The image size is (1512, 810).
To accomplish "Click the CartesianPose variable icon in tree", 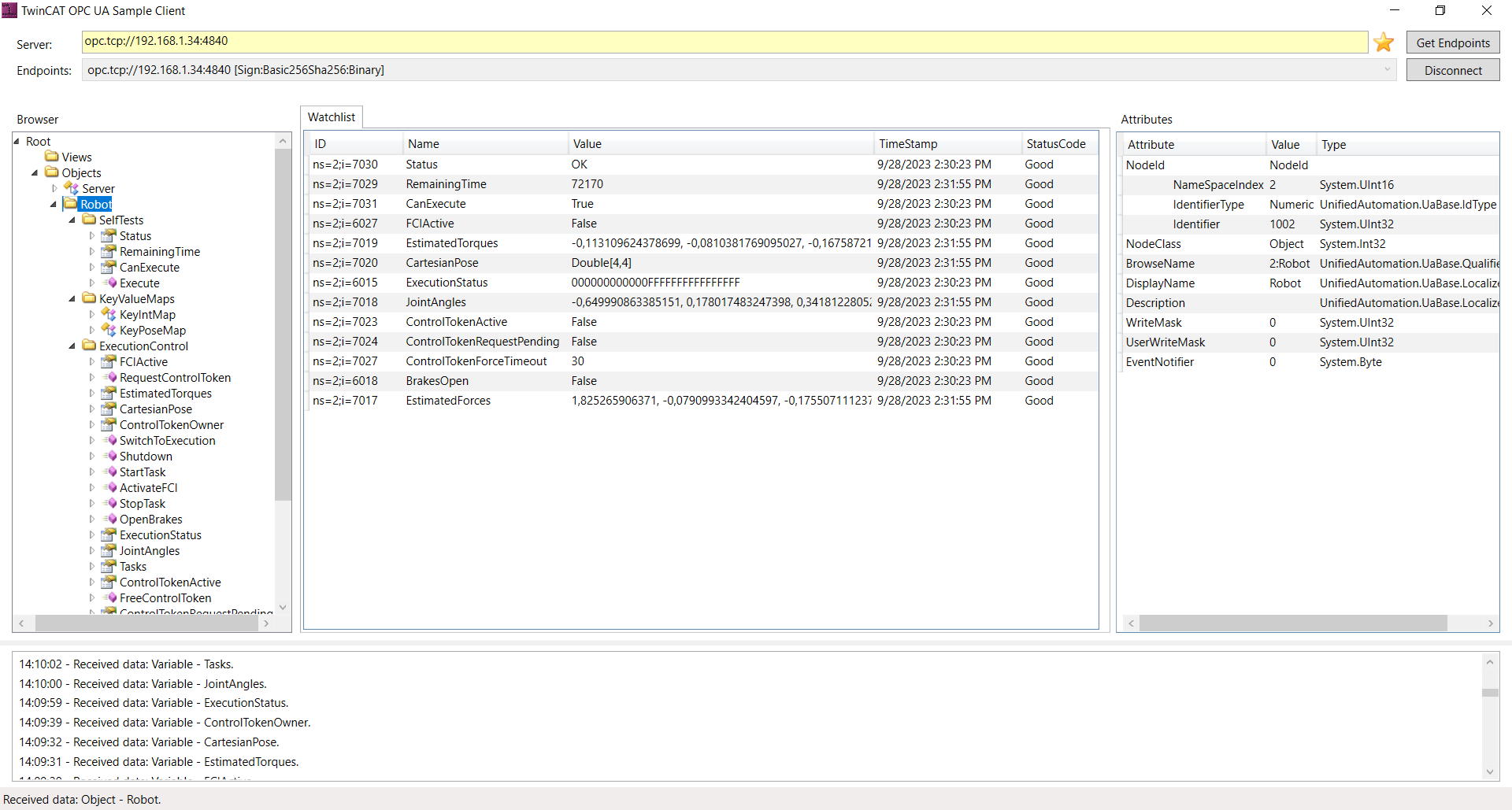I will click(x=109, y=409).
